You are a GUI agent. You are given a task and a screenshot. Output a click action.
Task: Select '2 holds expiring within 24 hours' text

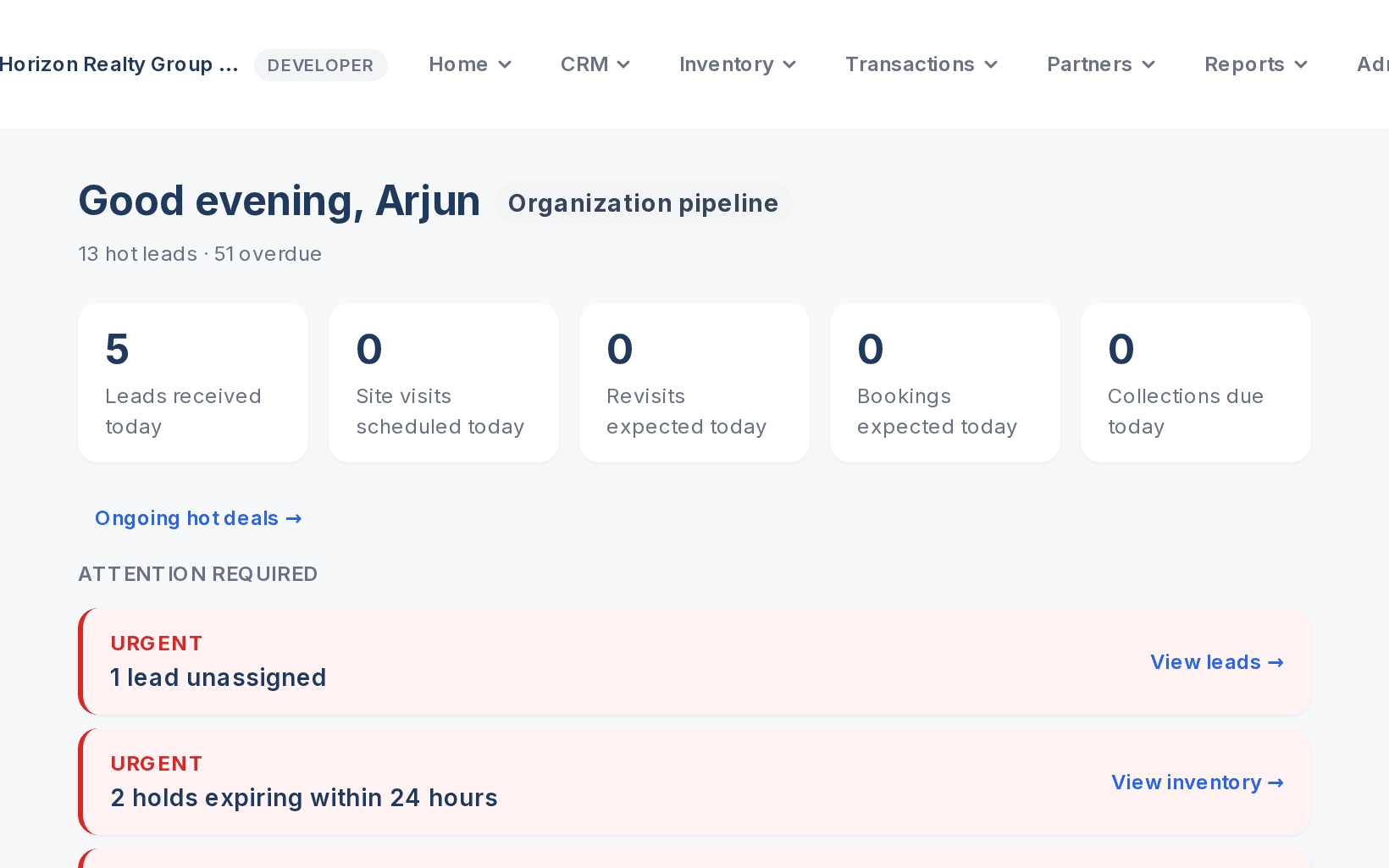tap(304, 798)
